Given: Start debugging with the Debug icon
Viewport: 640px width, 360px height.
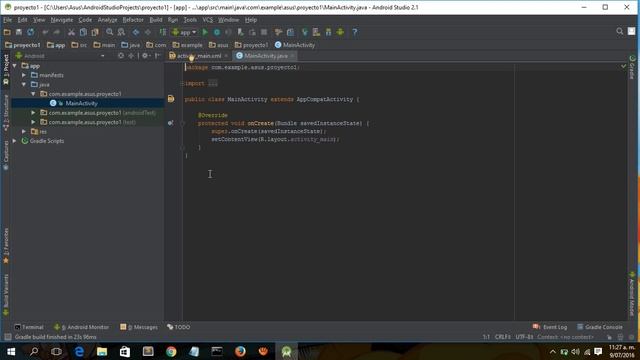Looking at the screenshot, I should coord(217,32).
